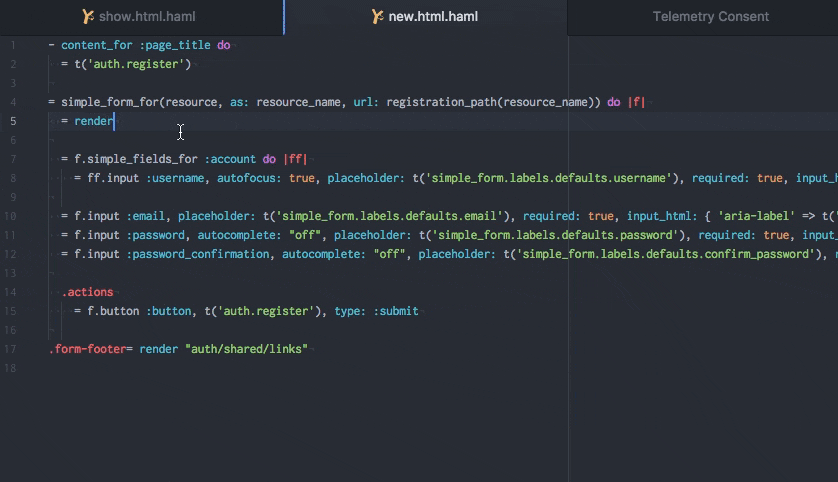Click line number 18 in the gutter
The image size is (838, 482).
click(10, 368)
